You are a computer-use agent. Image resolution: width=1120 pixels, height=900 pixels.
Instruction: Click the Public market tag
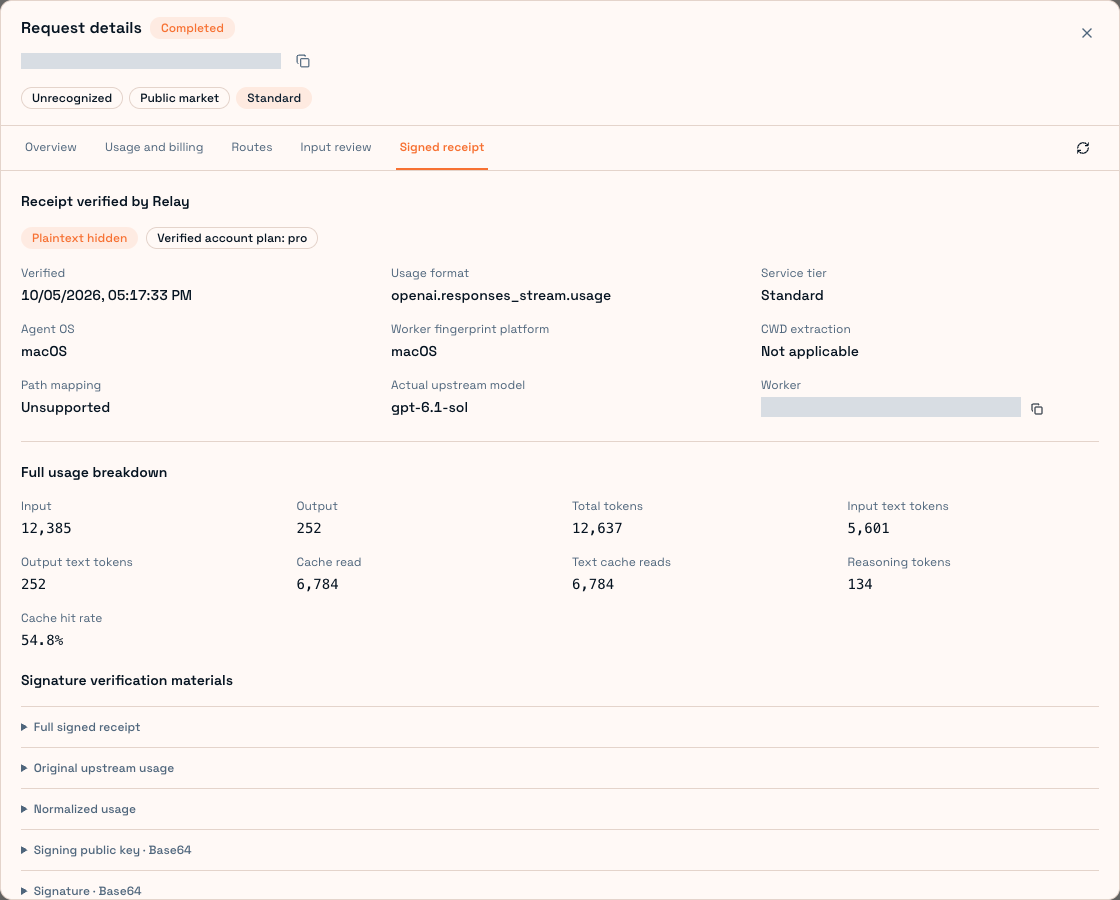coord(179,98)
